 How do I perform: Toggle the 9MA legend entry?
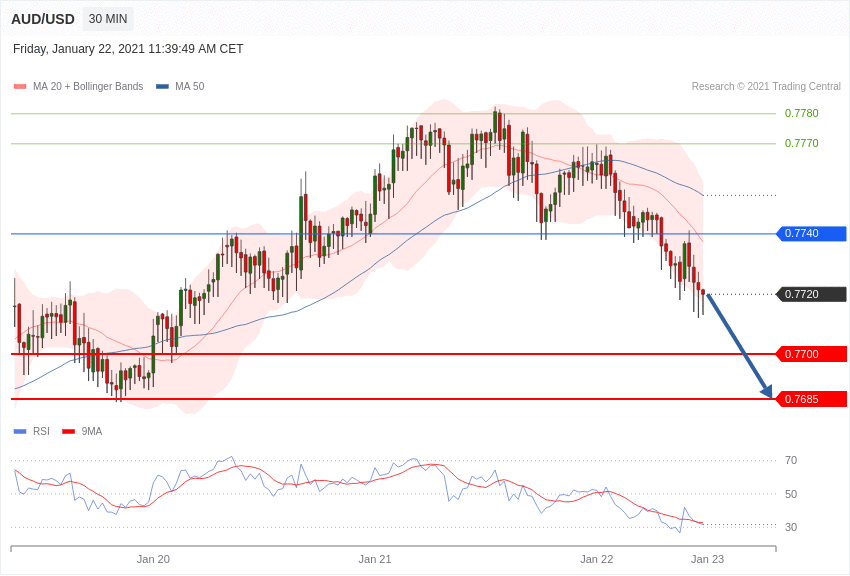click(82, 431)
